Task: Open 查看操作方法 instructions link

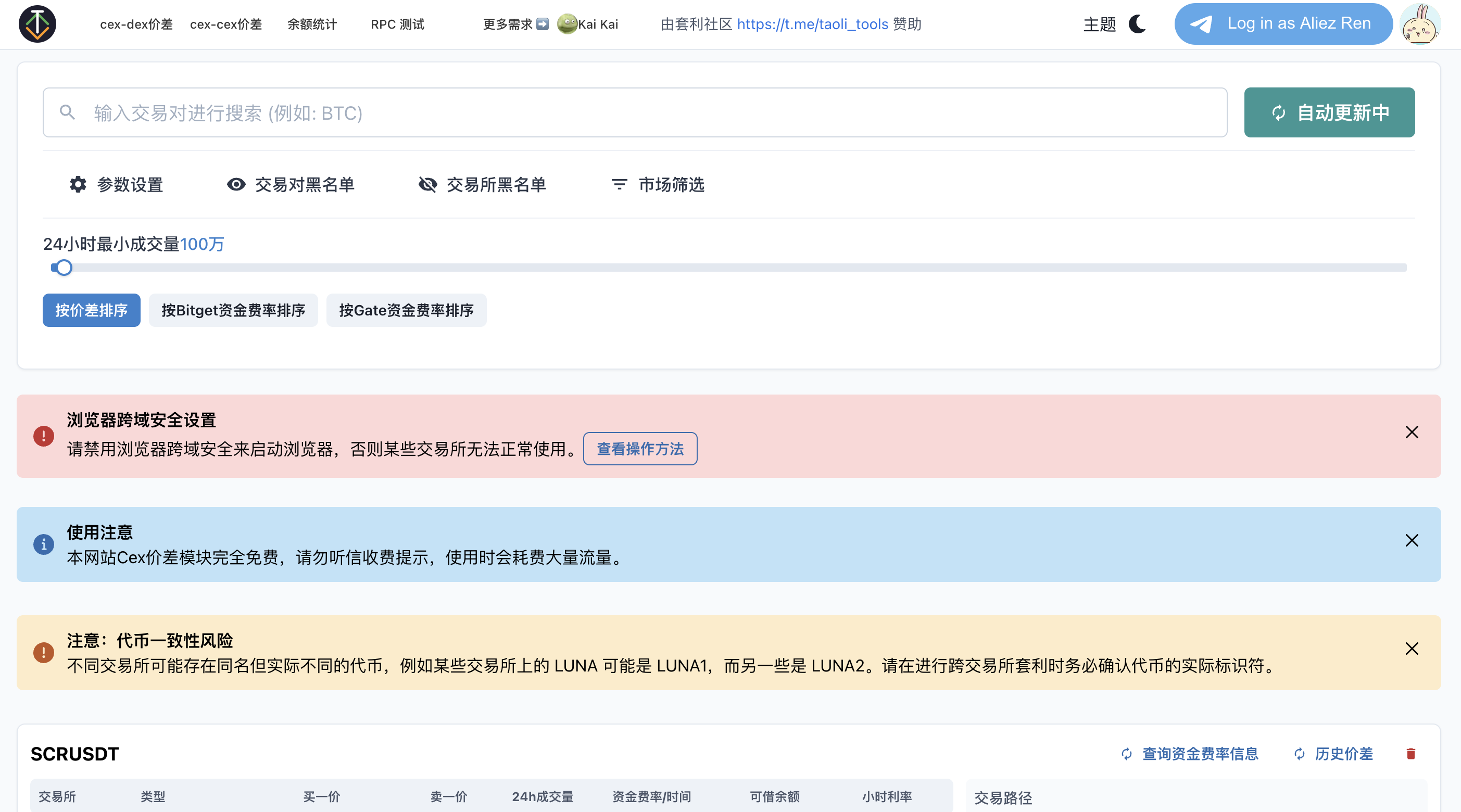Action: coord(640,449)
